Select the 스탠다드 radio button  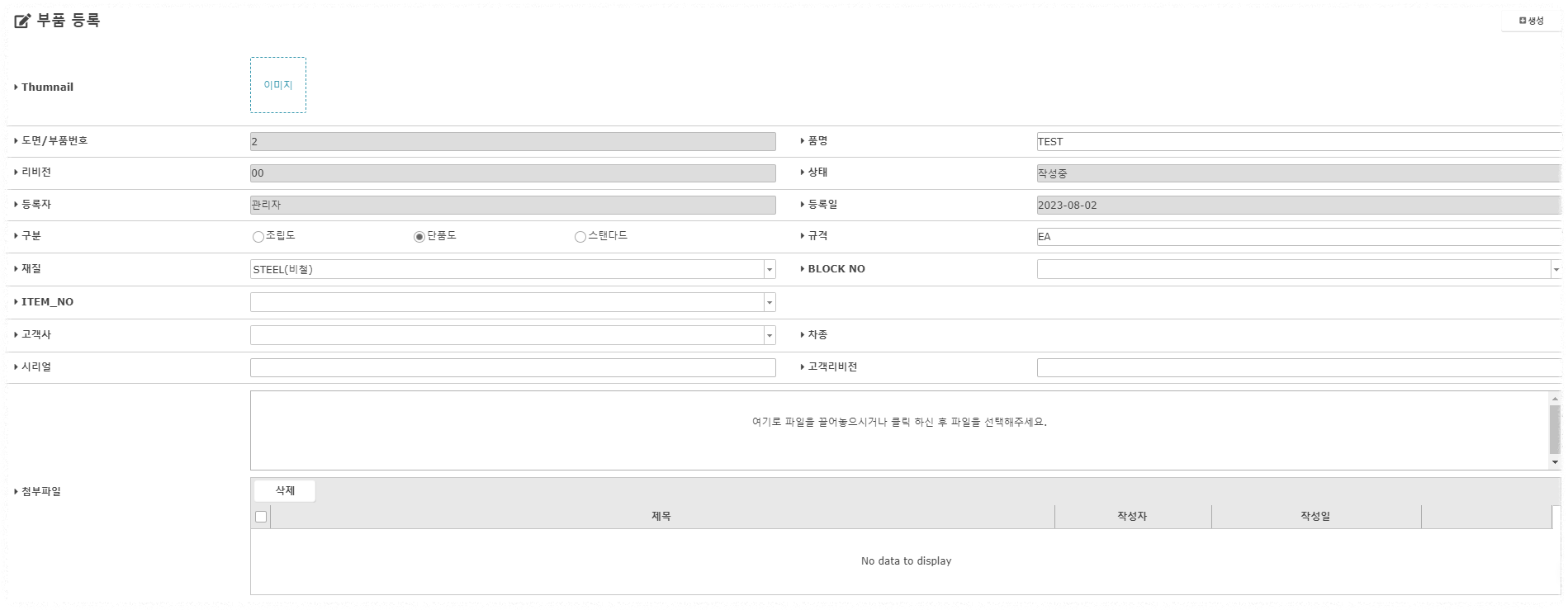click(580, 237)
